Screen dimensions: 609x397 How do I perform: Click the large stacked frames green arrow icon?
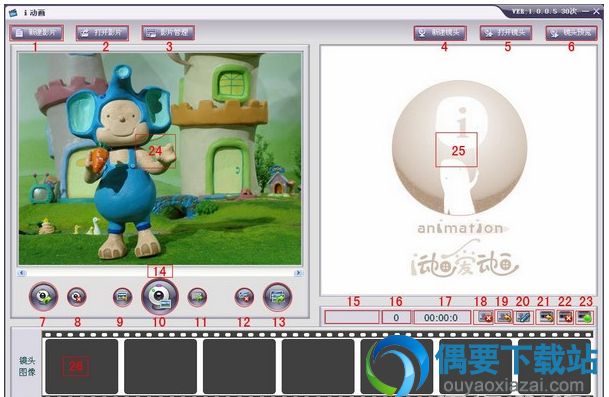tap(277, 297)
